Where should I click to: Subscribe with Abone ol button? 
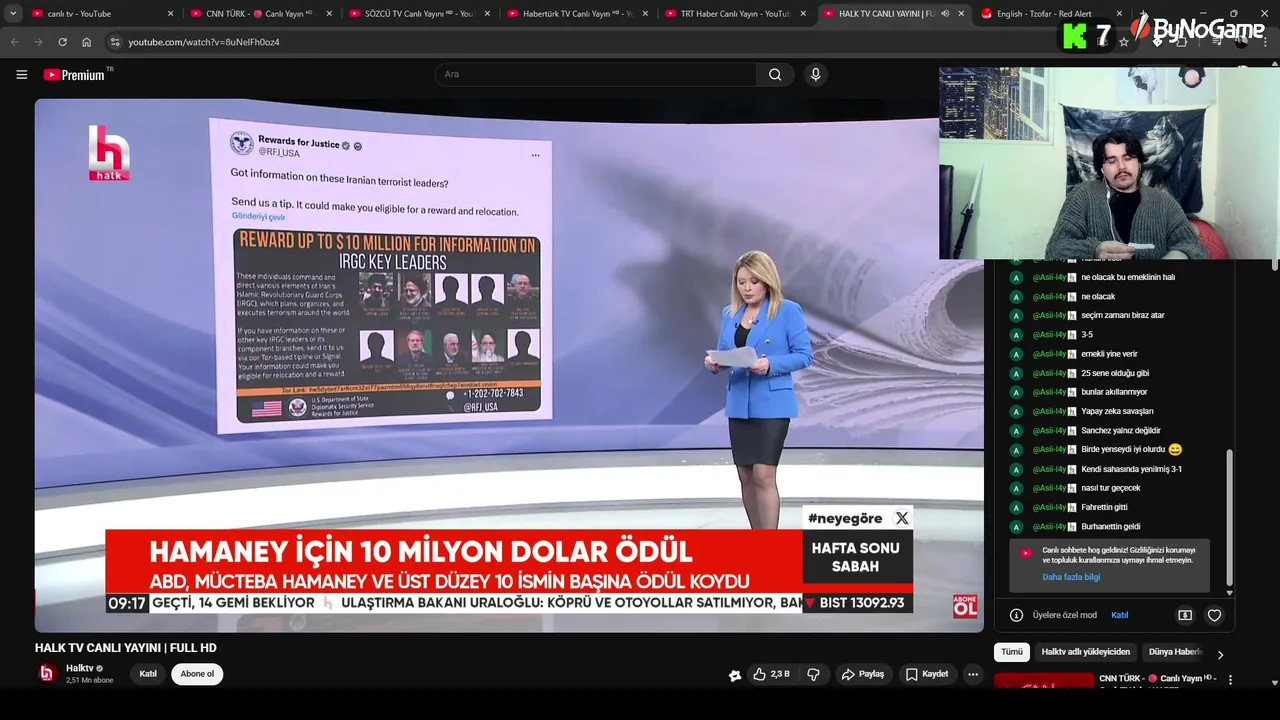197,674
